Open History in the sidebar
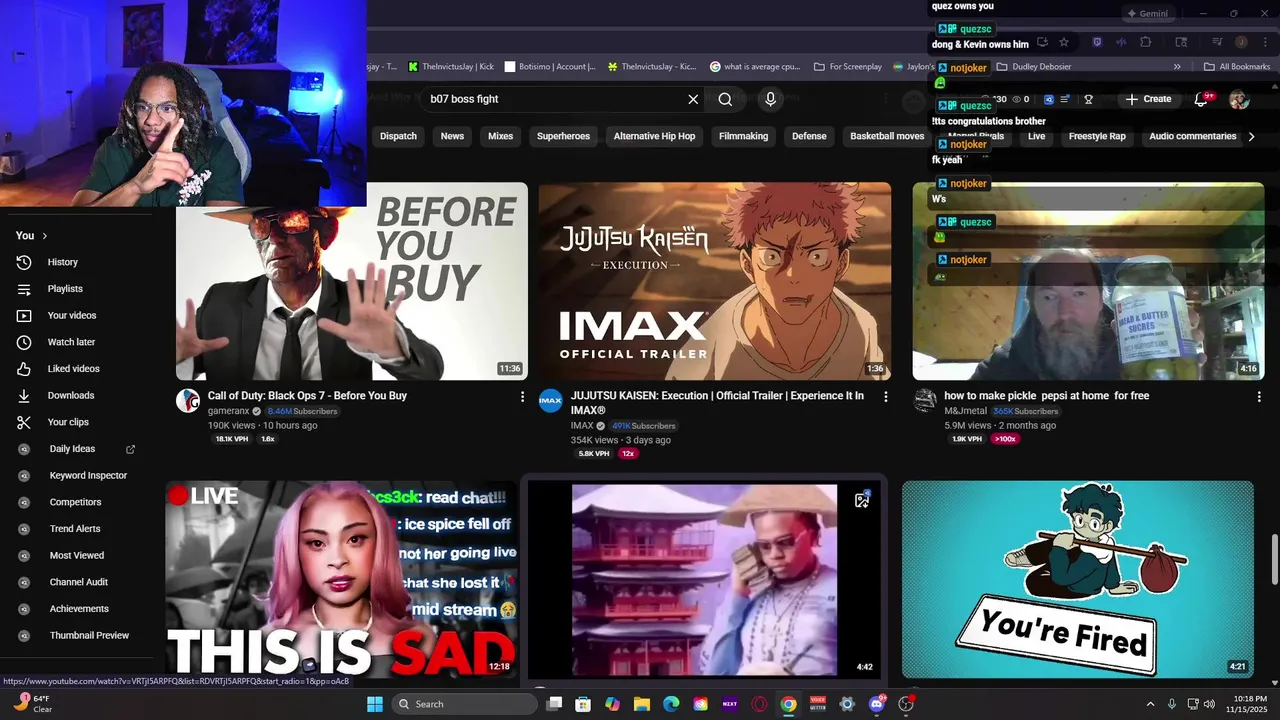Image resolution: width=1280 pixels, height=720 pixels. 62,262
